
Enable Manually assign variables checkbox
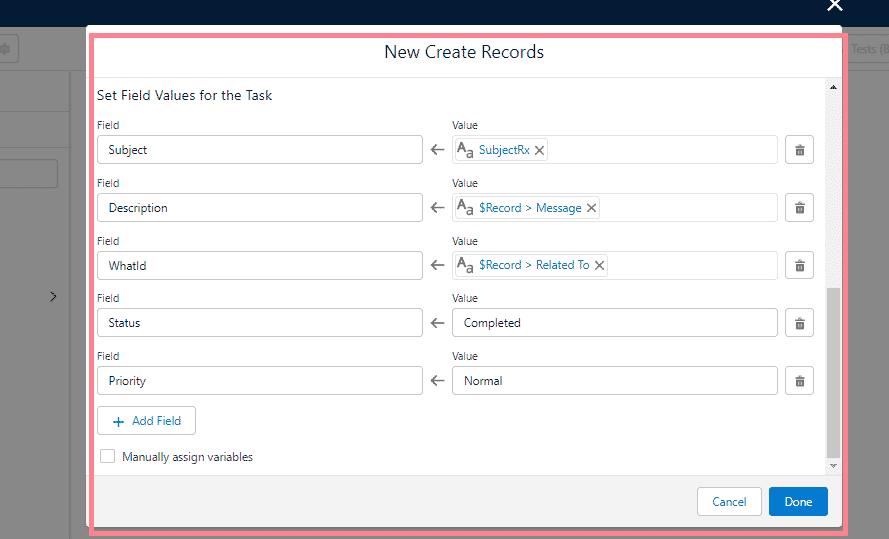(107, 457)
